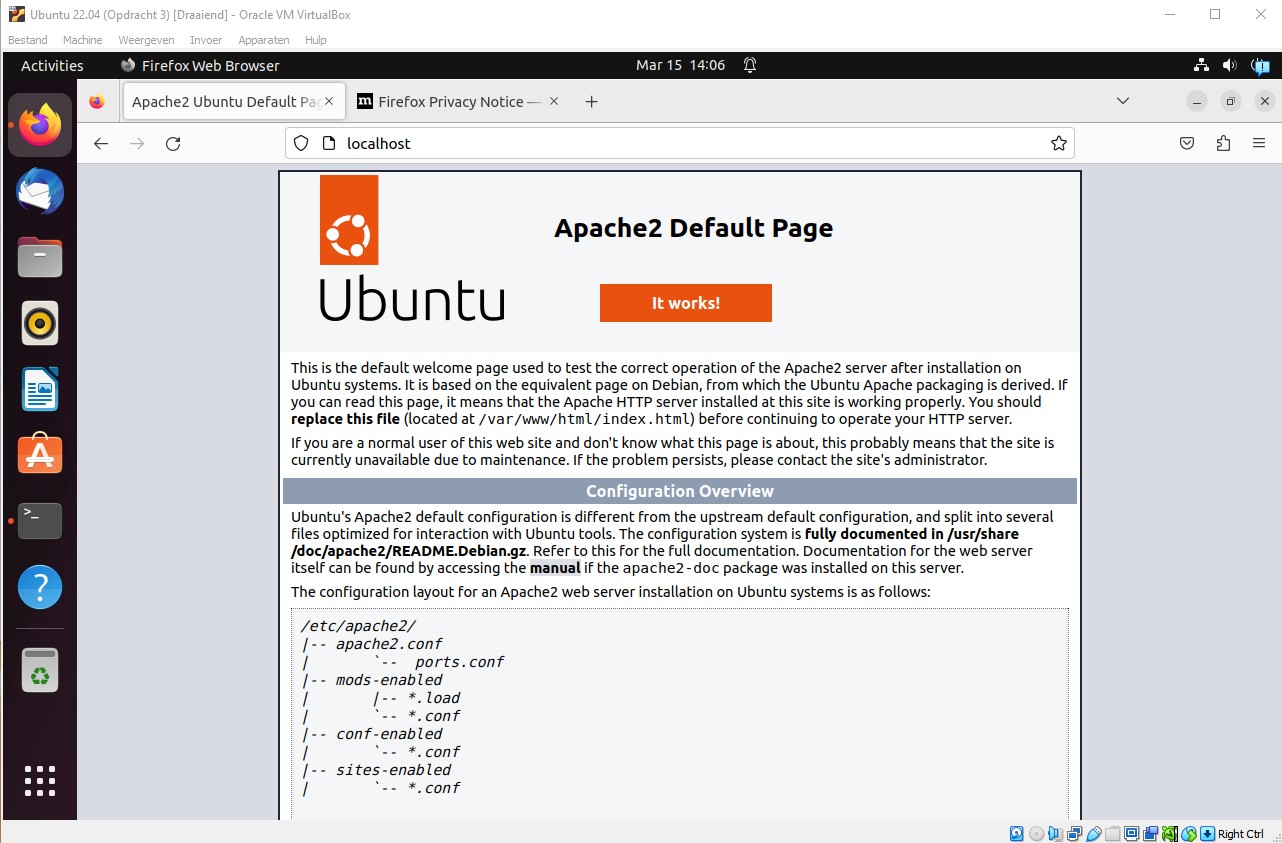Open the Apparaten menu
This screenshot has width=1282, height=843.
(264, 40)
